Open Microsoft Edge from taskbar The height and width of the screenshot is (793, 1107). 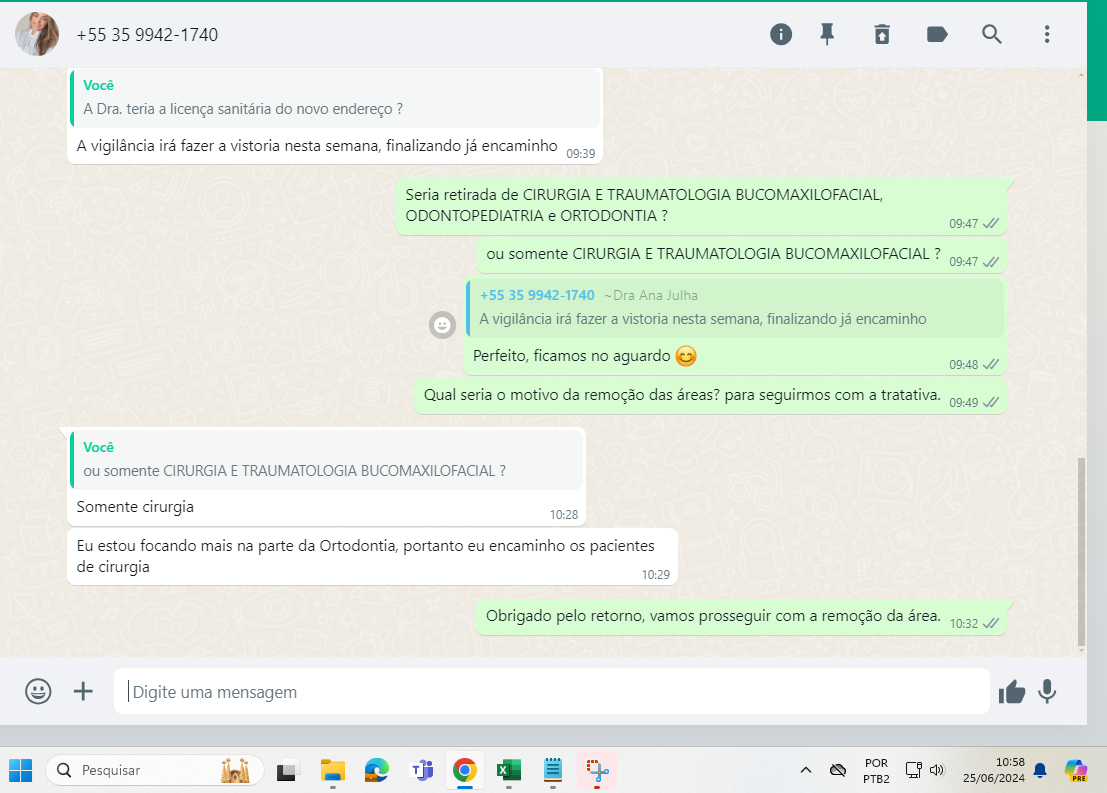pyautogui.click(x=376, y=770)
